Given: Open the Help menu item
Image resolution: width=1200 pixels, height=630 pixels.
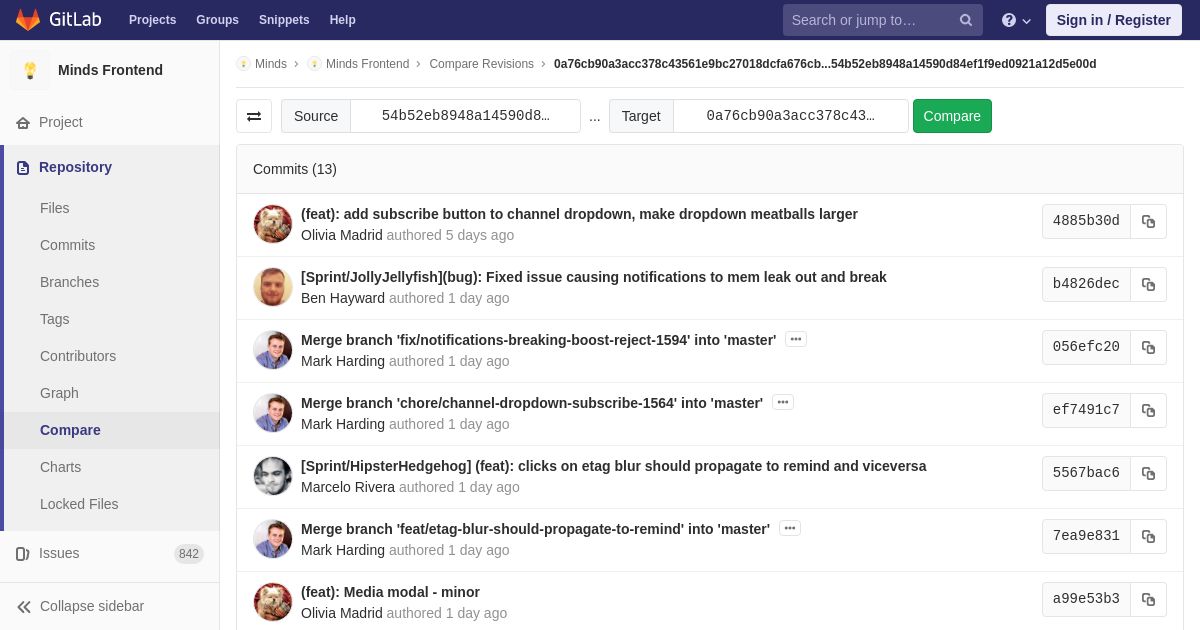Looking at the screenshot, I should click(343, 20).
